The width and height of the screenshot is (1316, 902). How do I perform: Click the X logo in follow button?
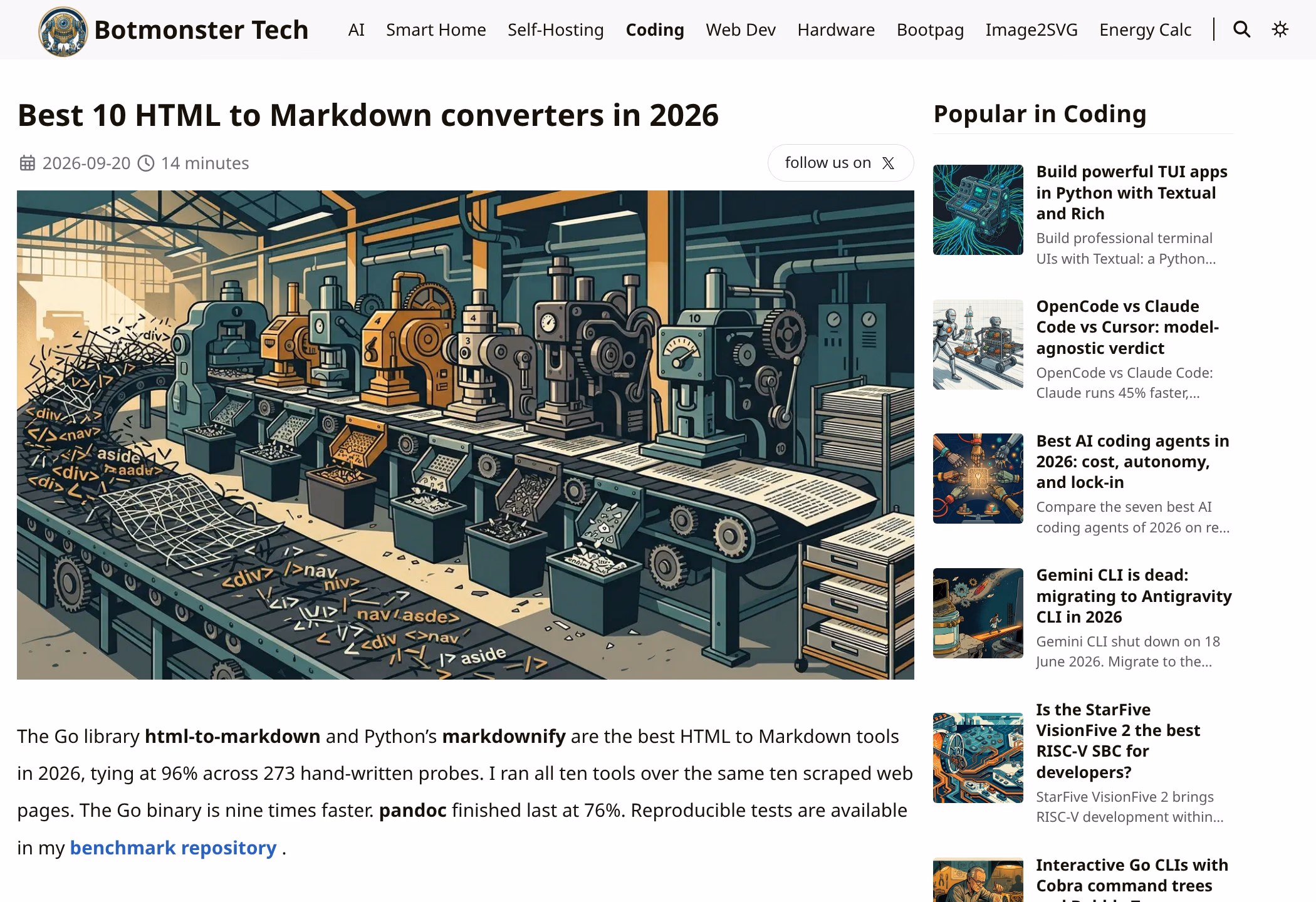(x=888, y=163)
